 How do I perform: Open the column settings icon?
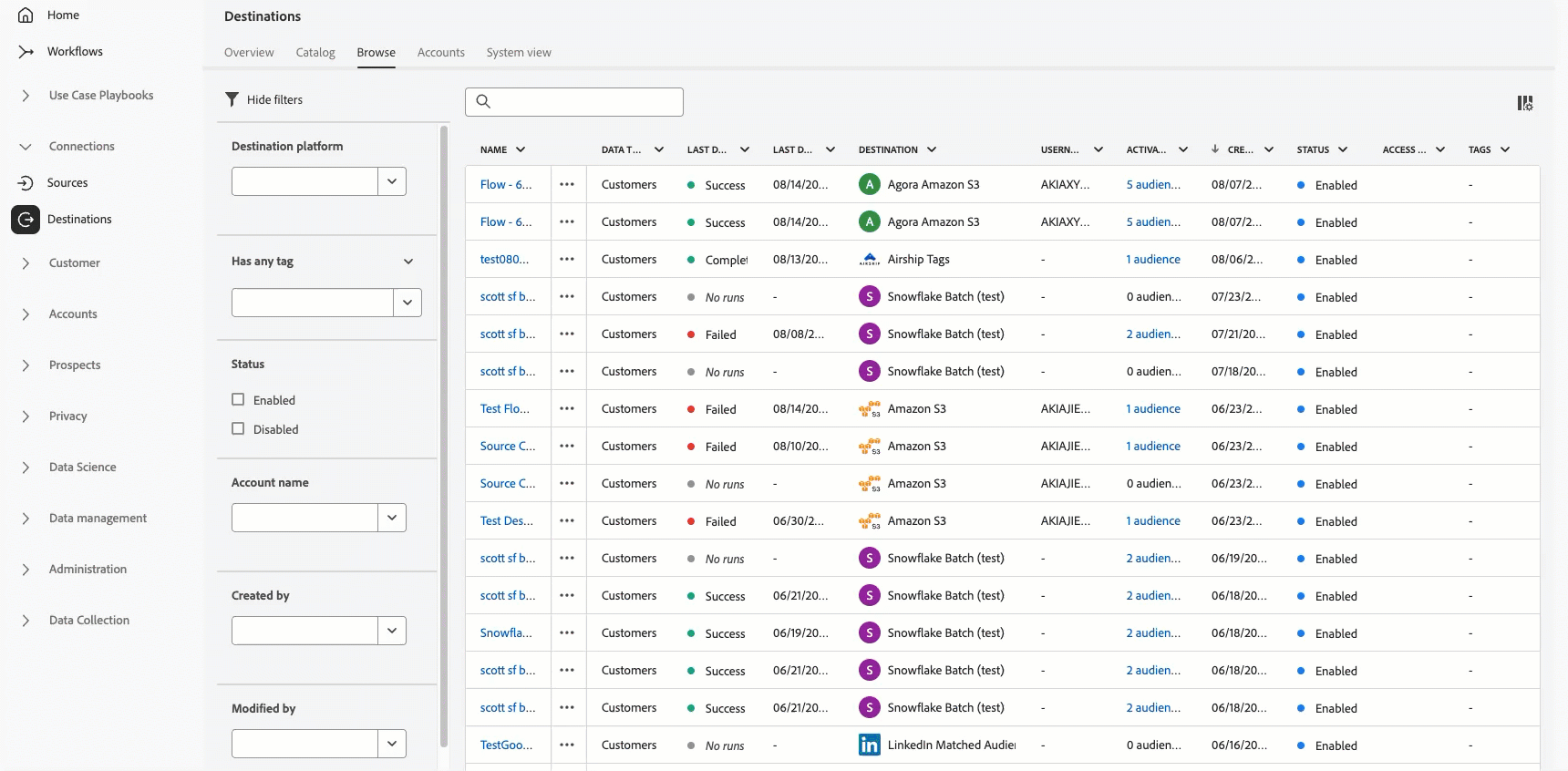1524,103
